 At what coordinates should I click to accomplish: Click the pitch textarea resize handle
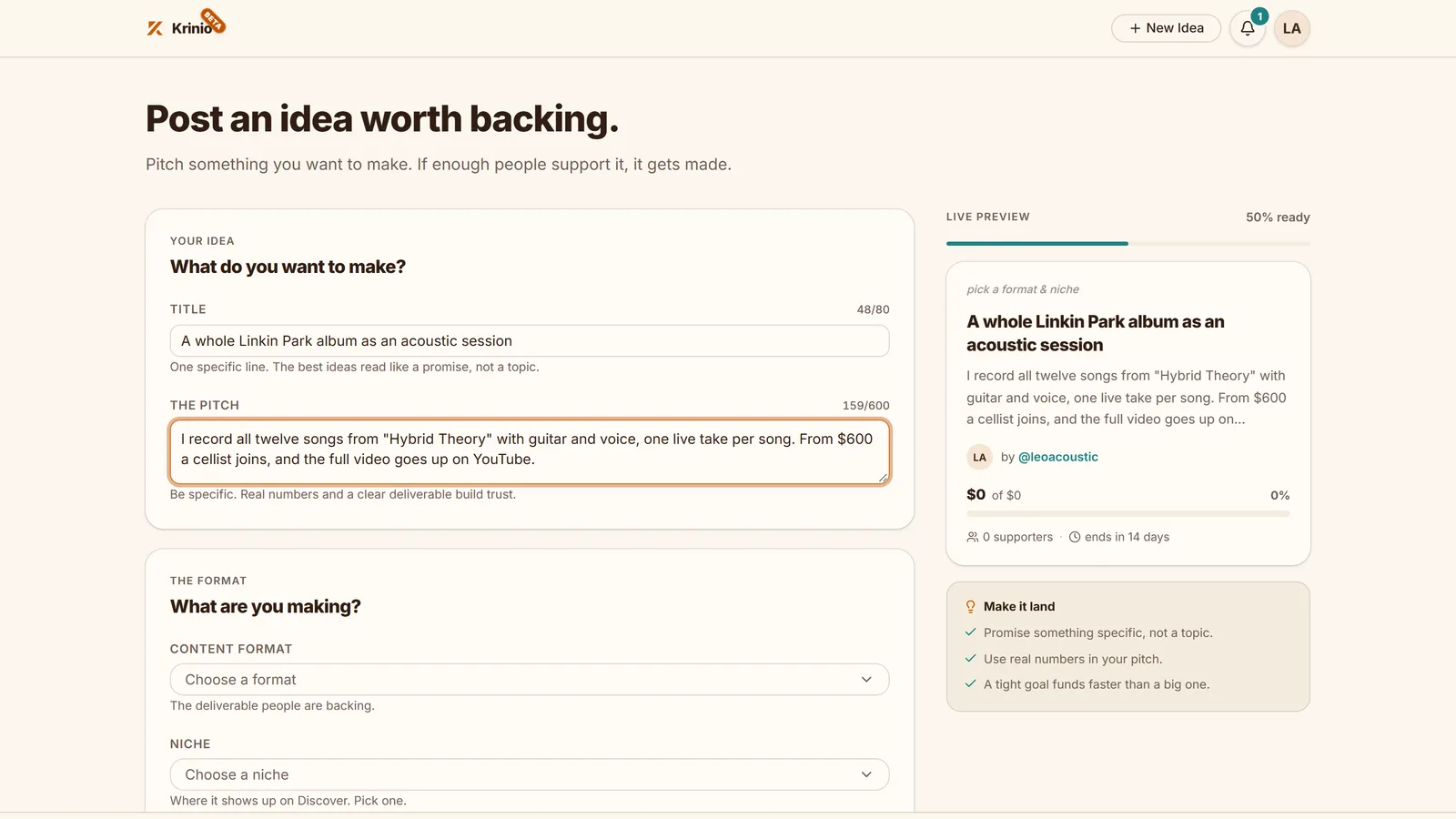click(x=883, y=477)
